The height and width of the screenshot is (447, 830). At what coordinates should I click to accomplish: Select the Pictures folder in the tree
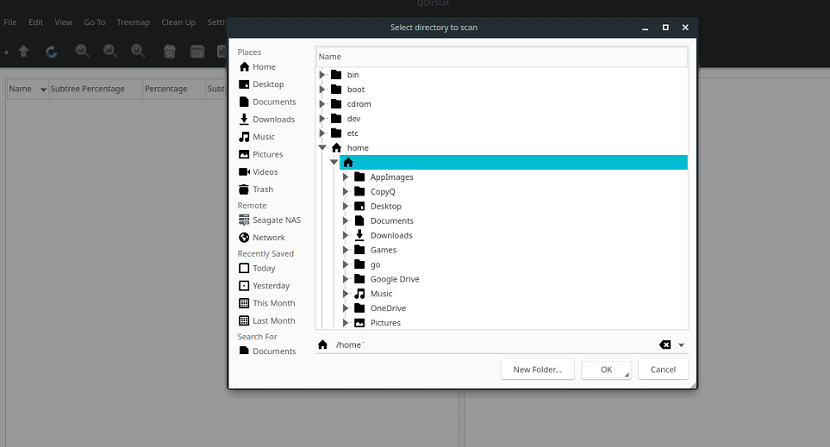pyautogui.click(x=385, y=323)
